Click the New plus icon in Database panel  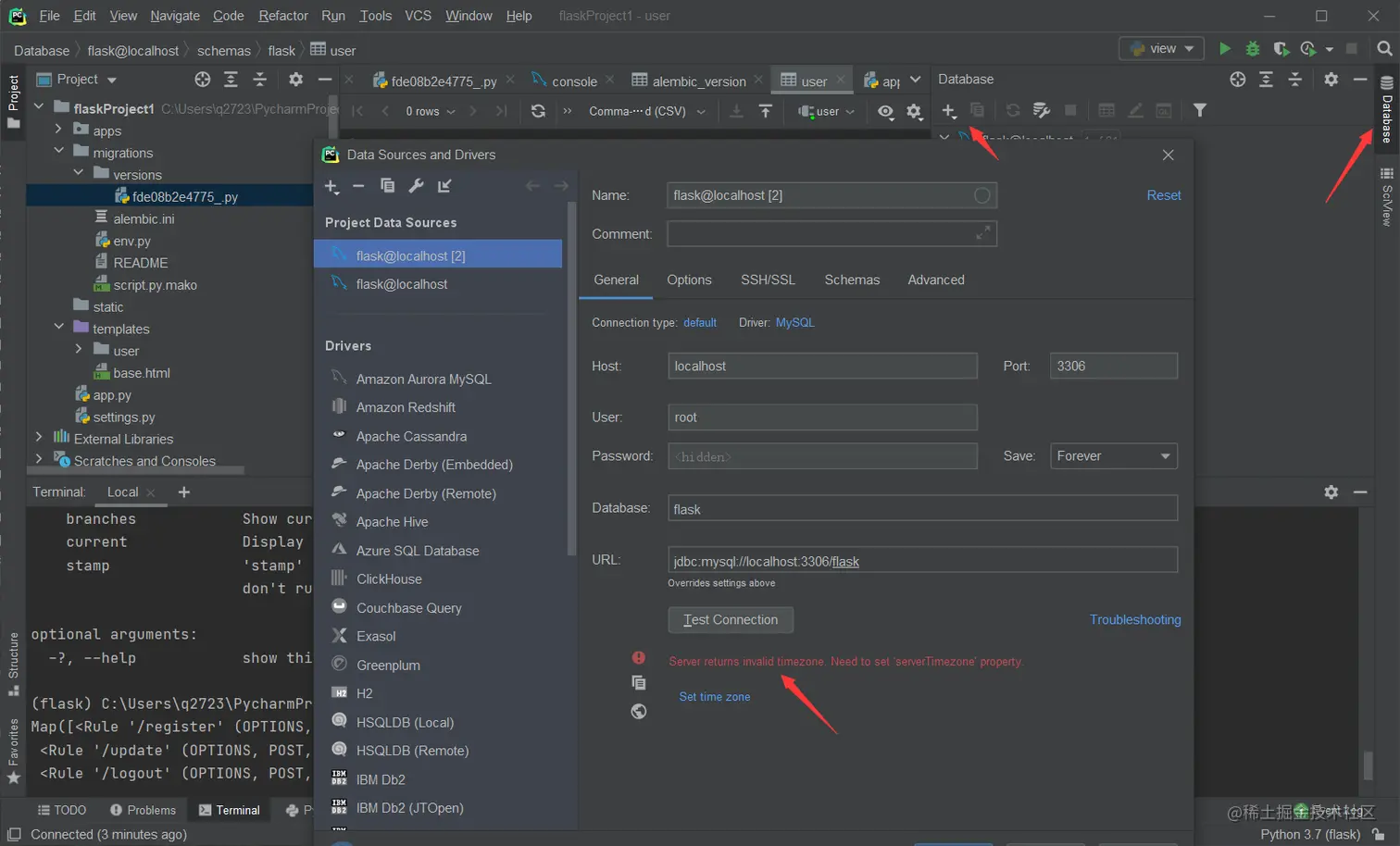coord(948,111)
